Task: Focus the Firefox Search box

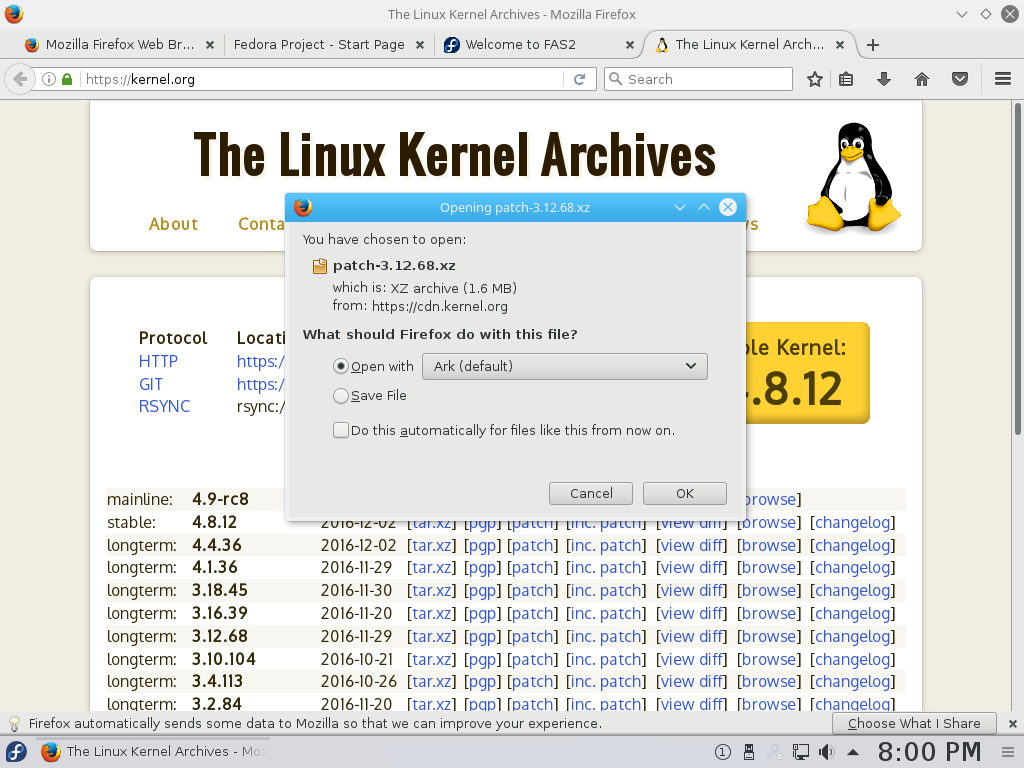Action: click(698, 79)
